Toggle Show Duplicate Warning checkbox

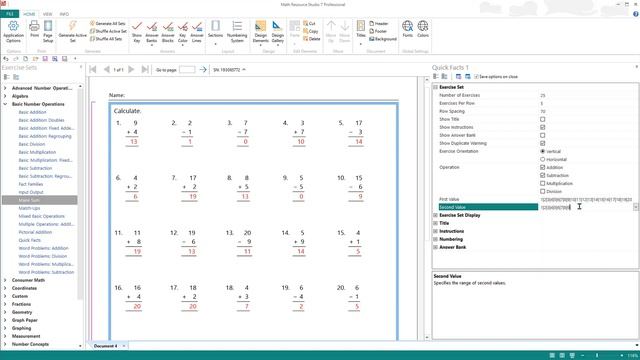coord(542,143)
